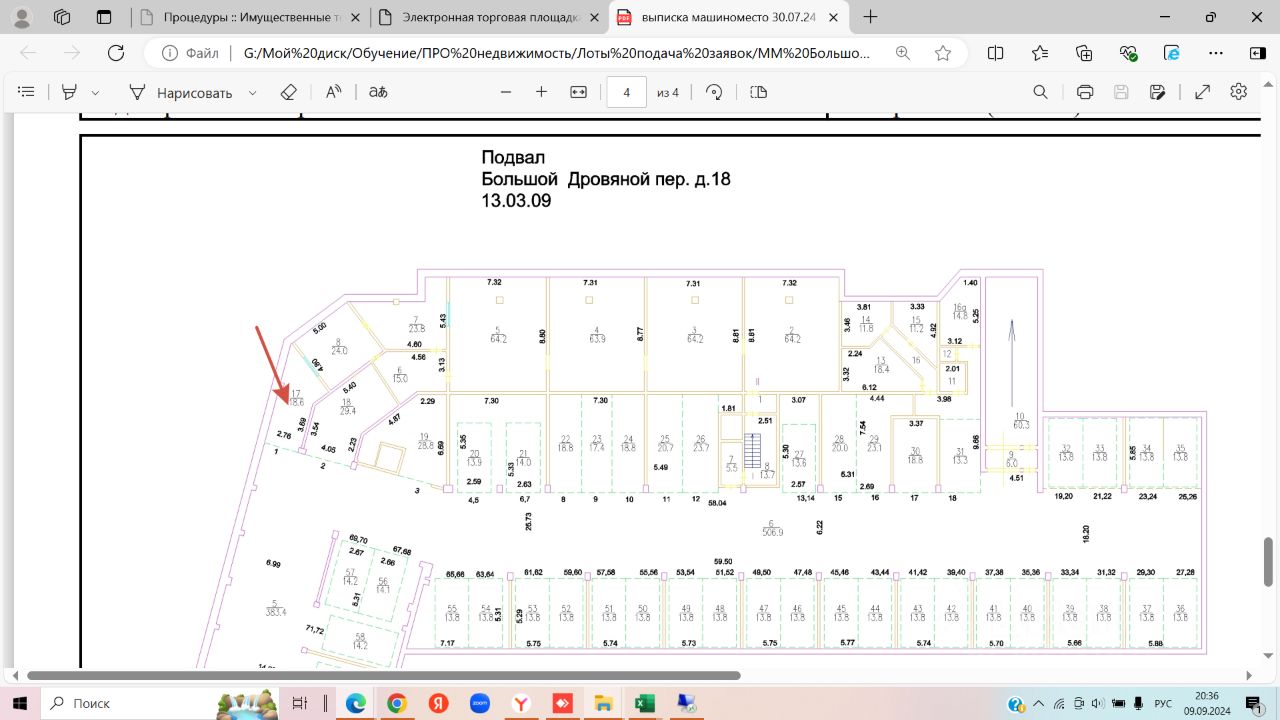Show hidden system tray icons

pos(1038,703)
